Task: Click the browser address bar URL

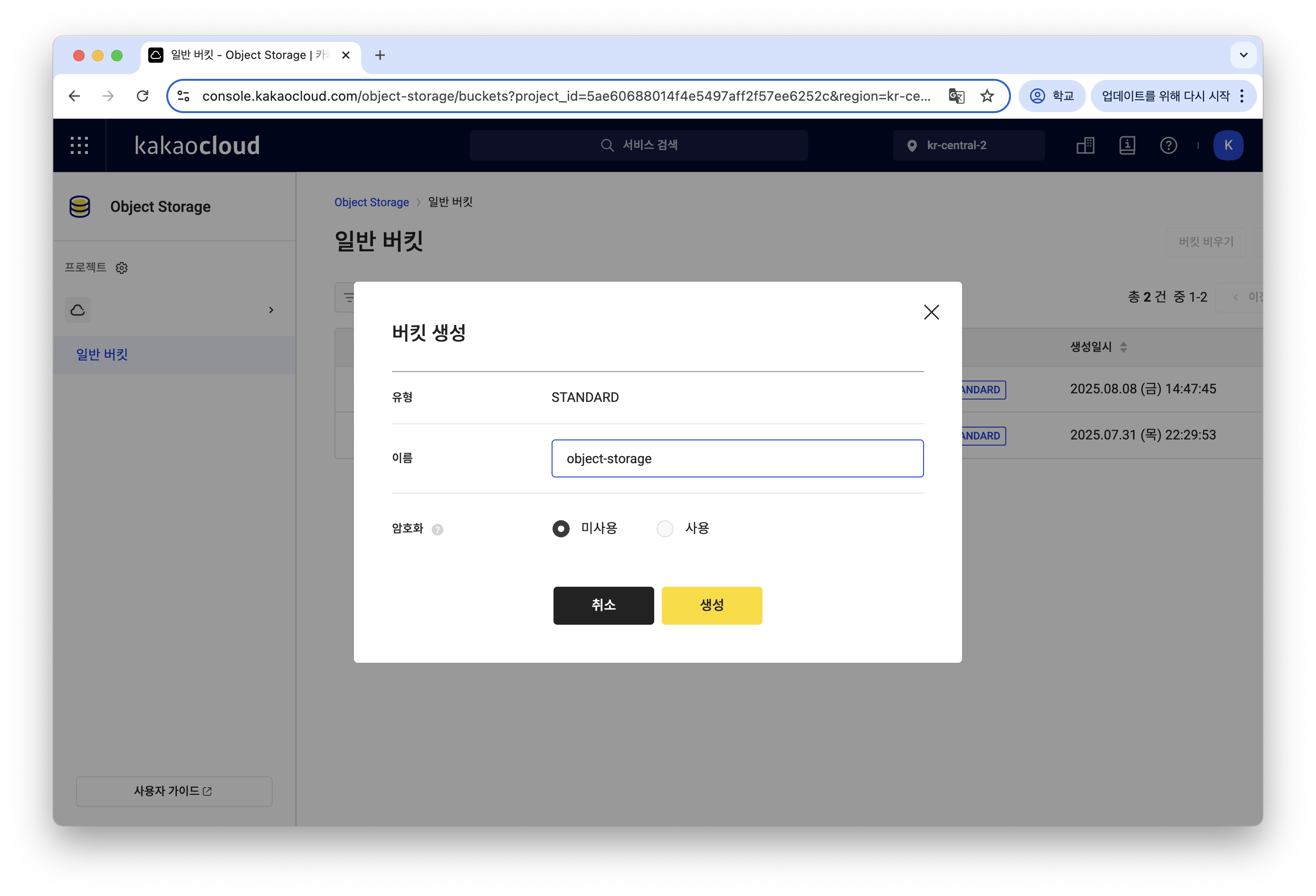Action: click(x=566, y=96)
